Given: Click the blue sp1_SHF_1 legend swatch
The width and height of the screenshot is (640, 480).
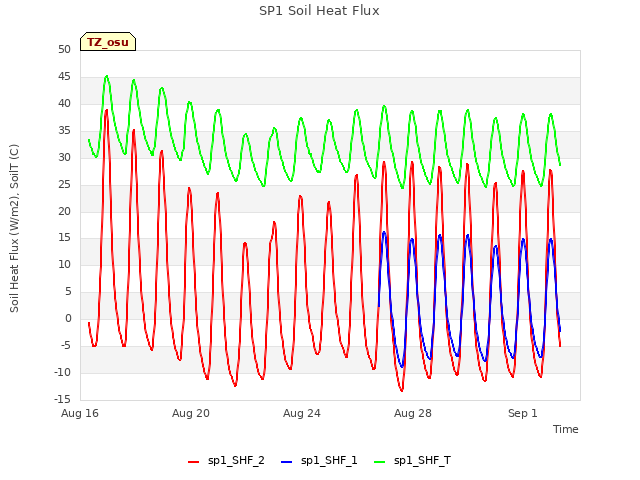Looking at the screenshot, I should coord(287,462).
